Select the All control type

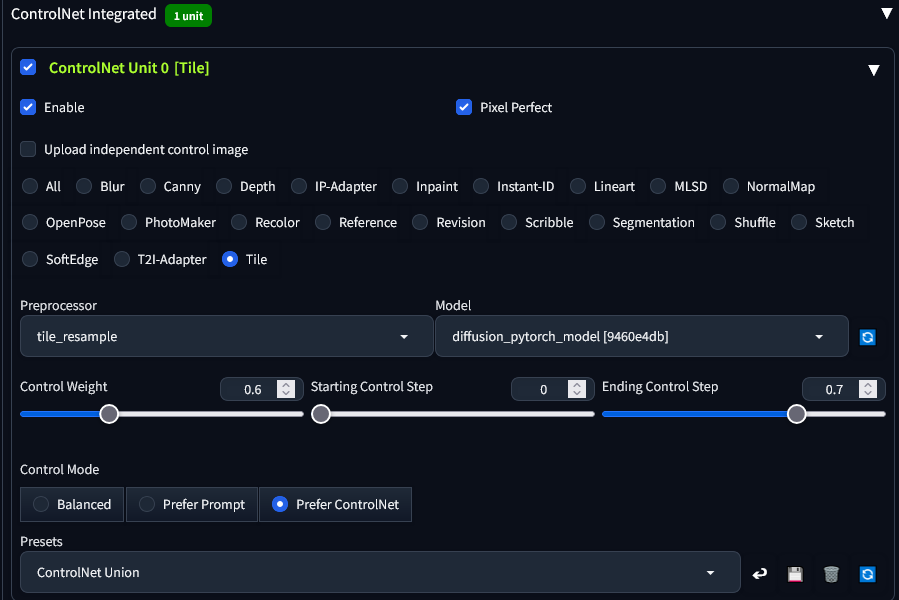(x=30, y=186)
